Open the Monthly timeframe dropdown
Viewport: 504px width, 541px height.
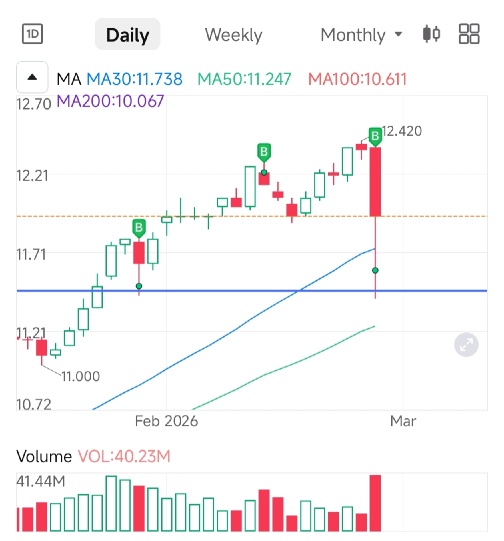pos(361,35)
